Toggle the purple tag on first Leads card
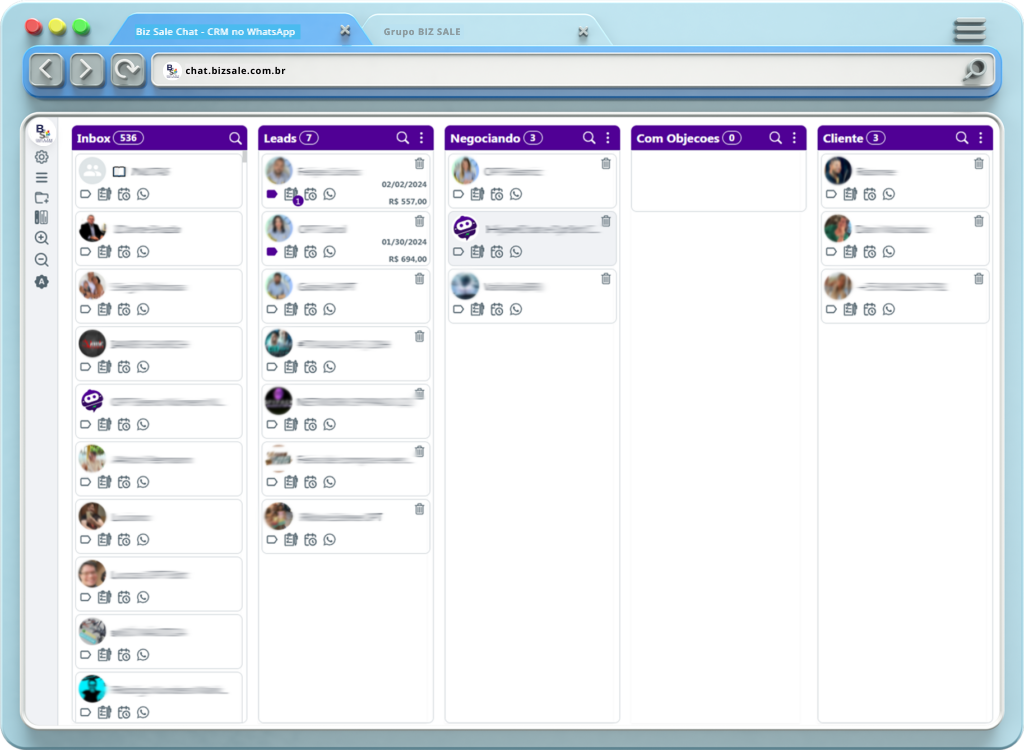 [x=272, y=194]
